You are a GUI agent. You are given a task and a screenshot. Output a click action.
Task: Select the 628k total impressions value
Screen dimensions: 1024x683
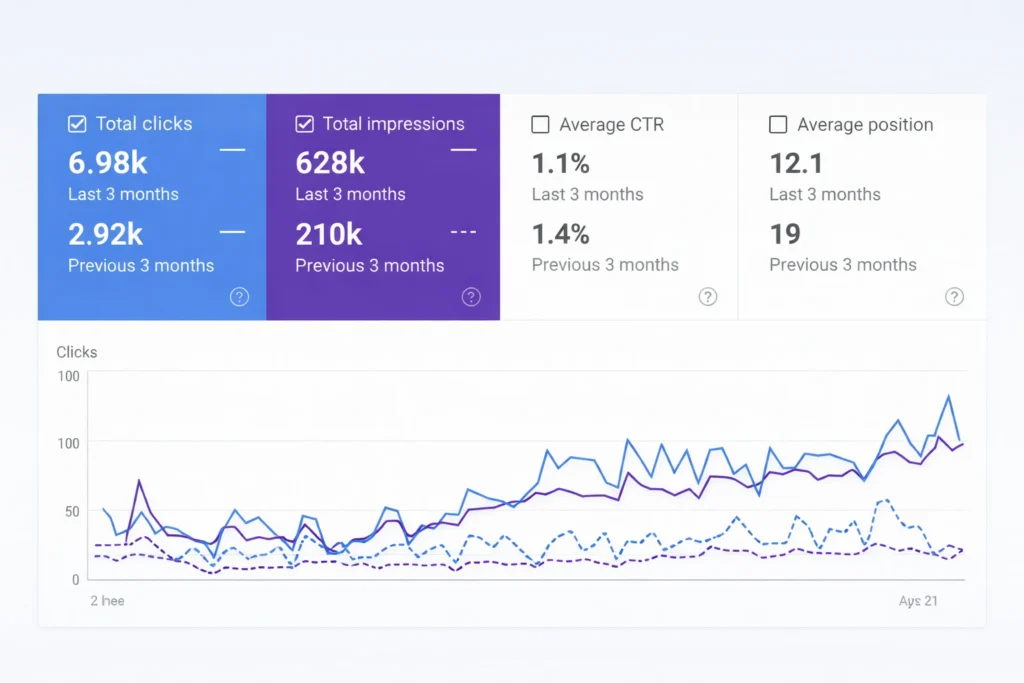click(x=330, y=162)
